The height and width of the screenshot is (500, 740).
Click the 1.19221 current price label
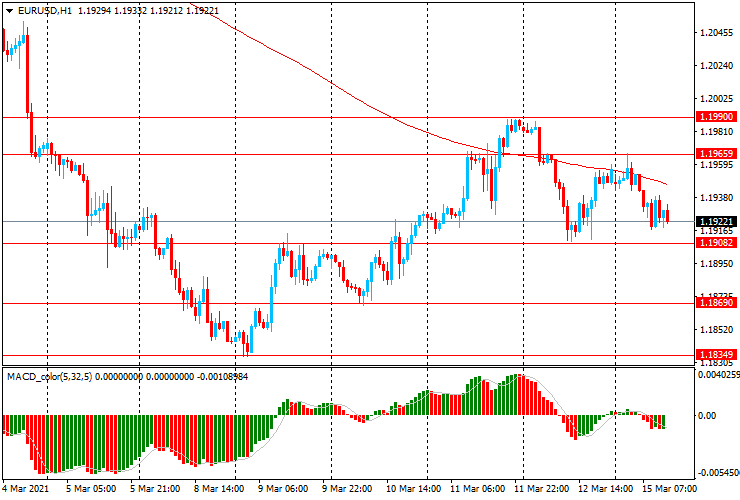click(x=716, y=221)
